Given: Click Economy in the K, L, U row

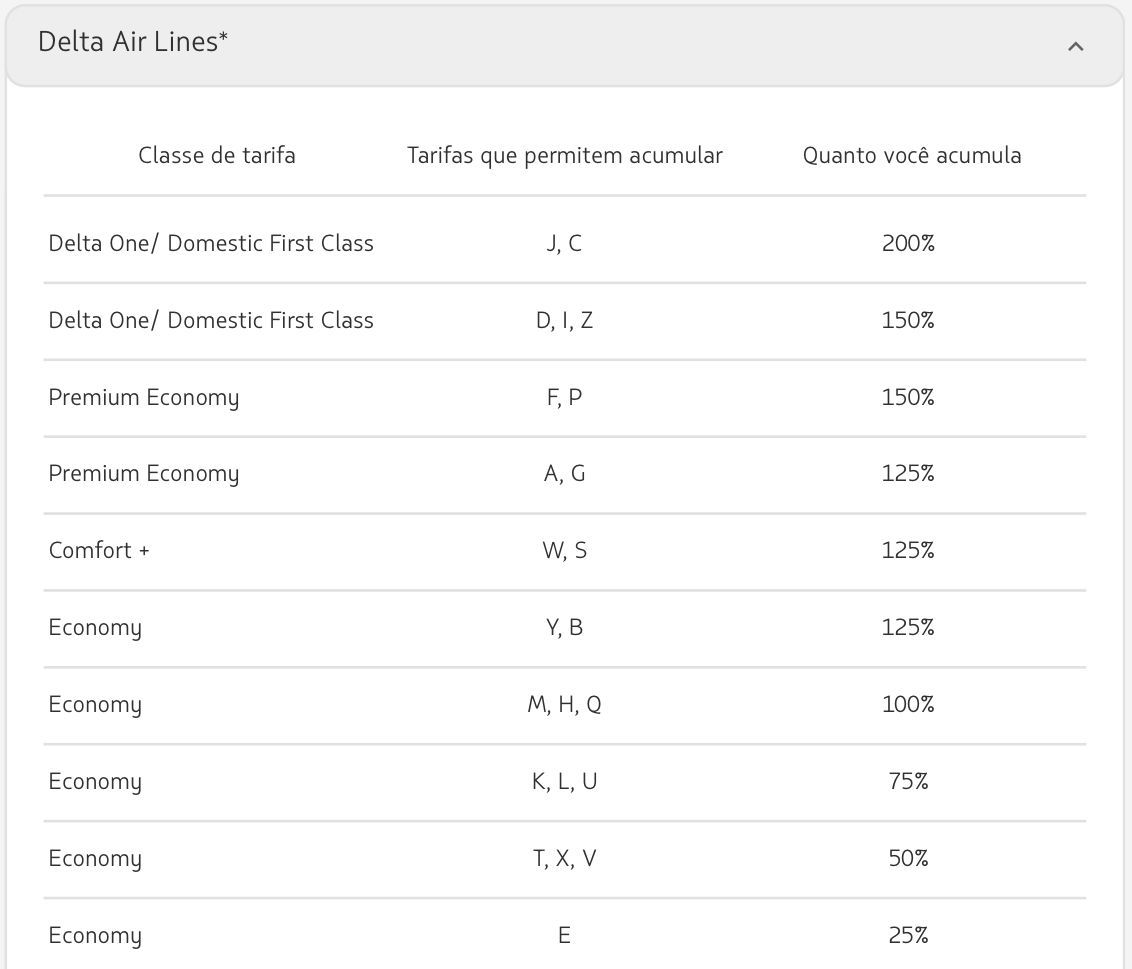Looking at the screenshot, I should click(95, 782).
